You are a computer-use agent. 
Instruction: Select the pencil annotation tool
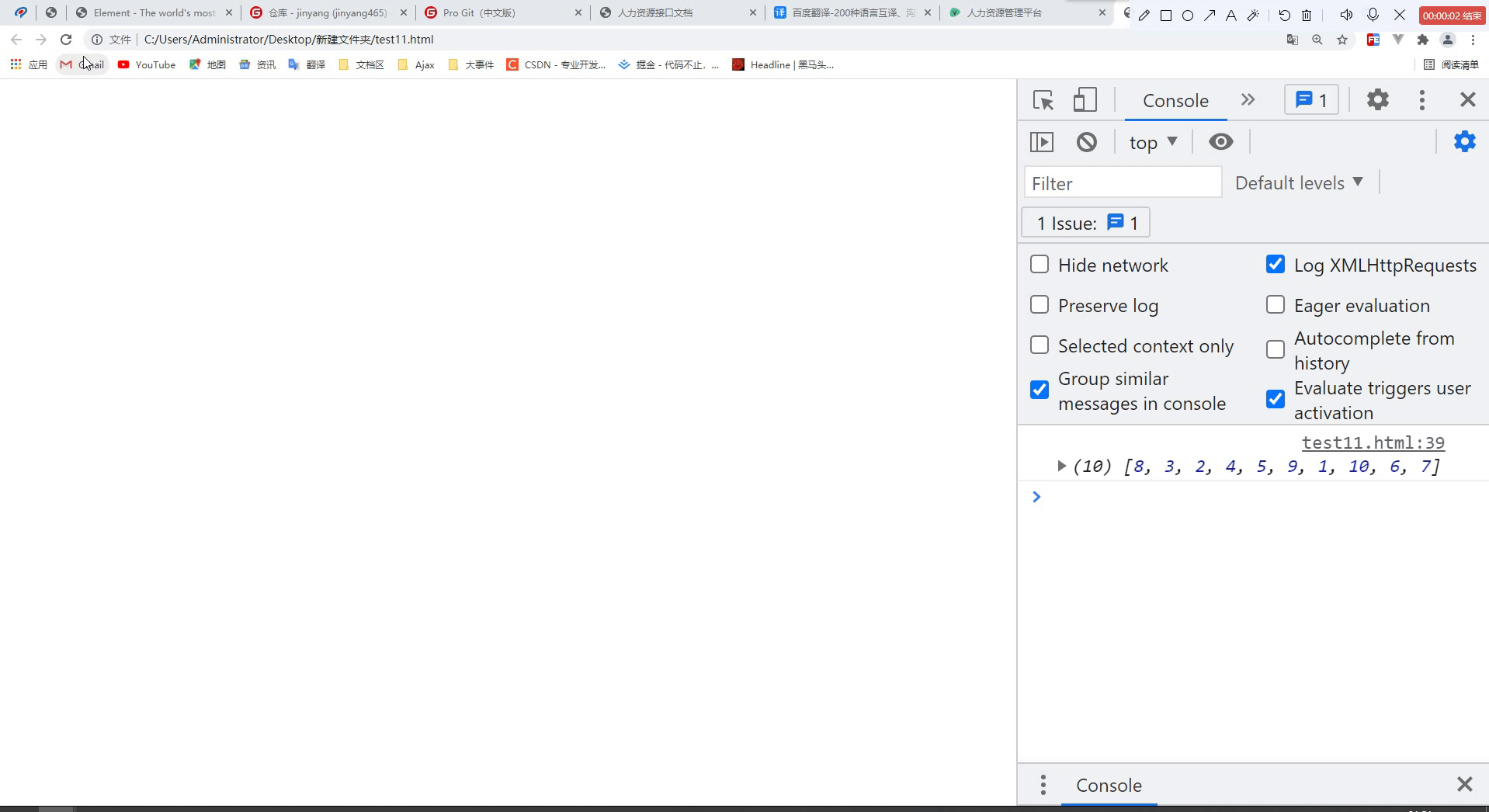(x=1144, y=15)
